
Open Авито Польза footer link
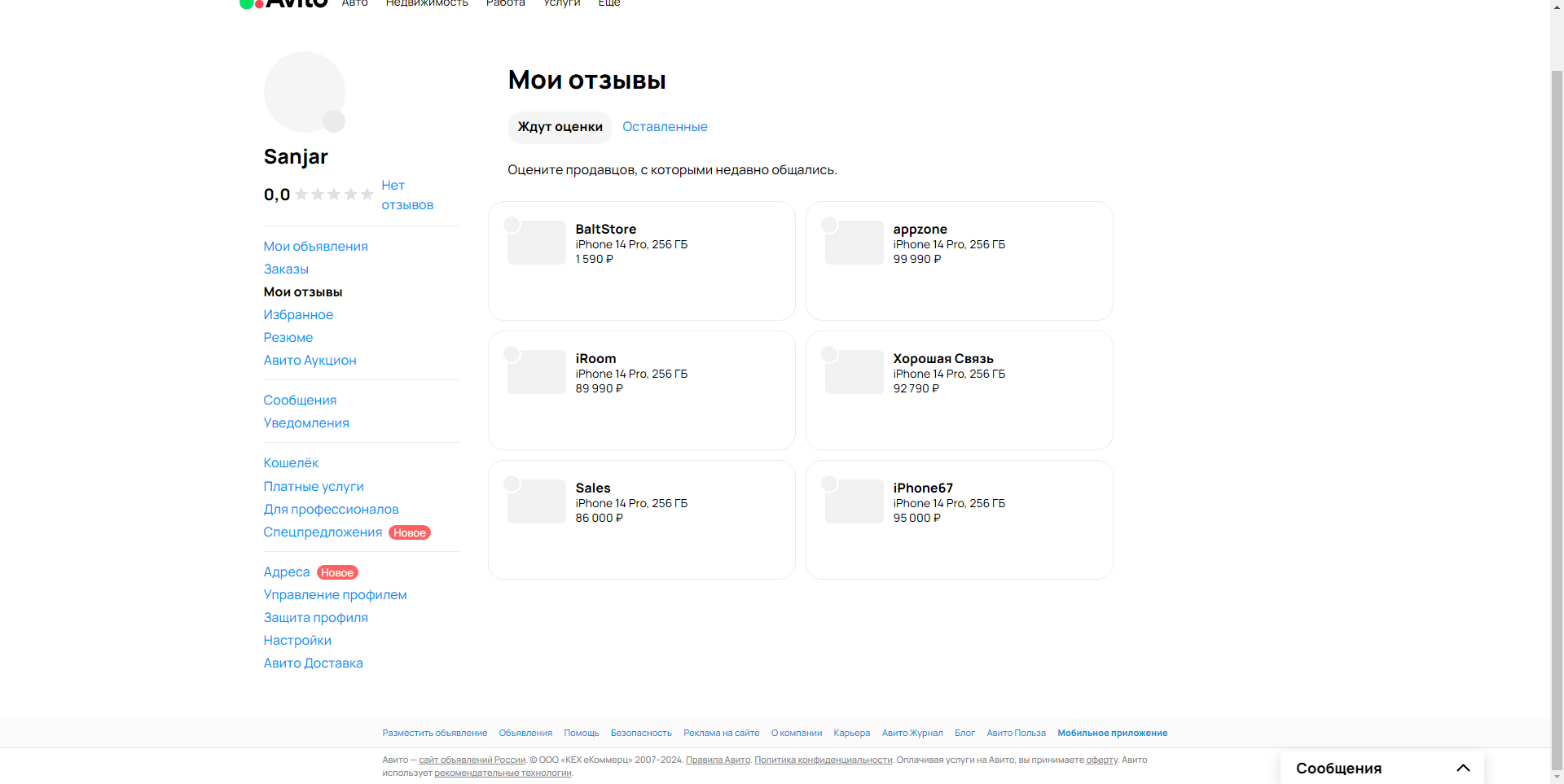click(1017, 733)
